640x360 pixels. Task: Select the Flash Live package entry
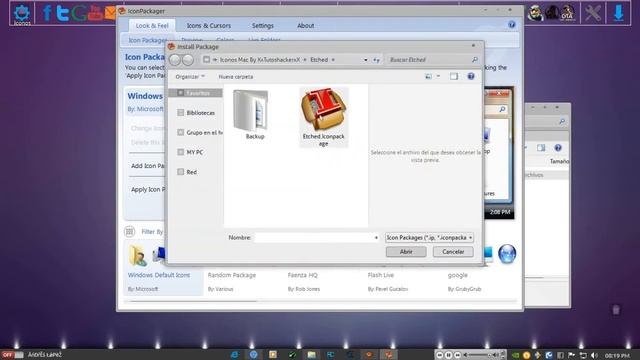point(388,281)
